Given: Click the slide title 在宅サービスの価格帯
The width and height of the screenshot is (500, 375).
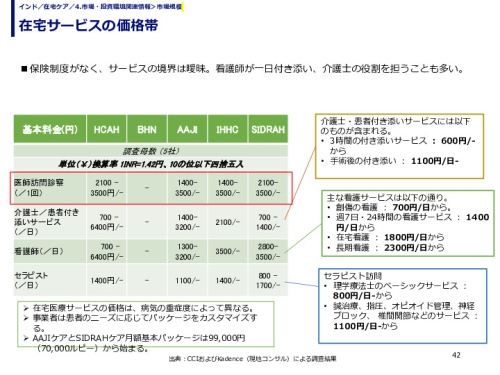Looking at the screenshot, I should [88, 25].
